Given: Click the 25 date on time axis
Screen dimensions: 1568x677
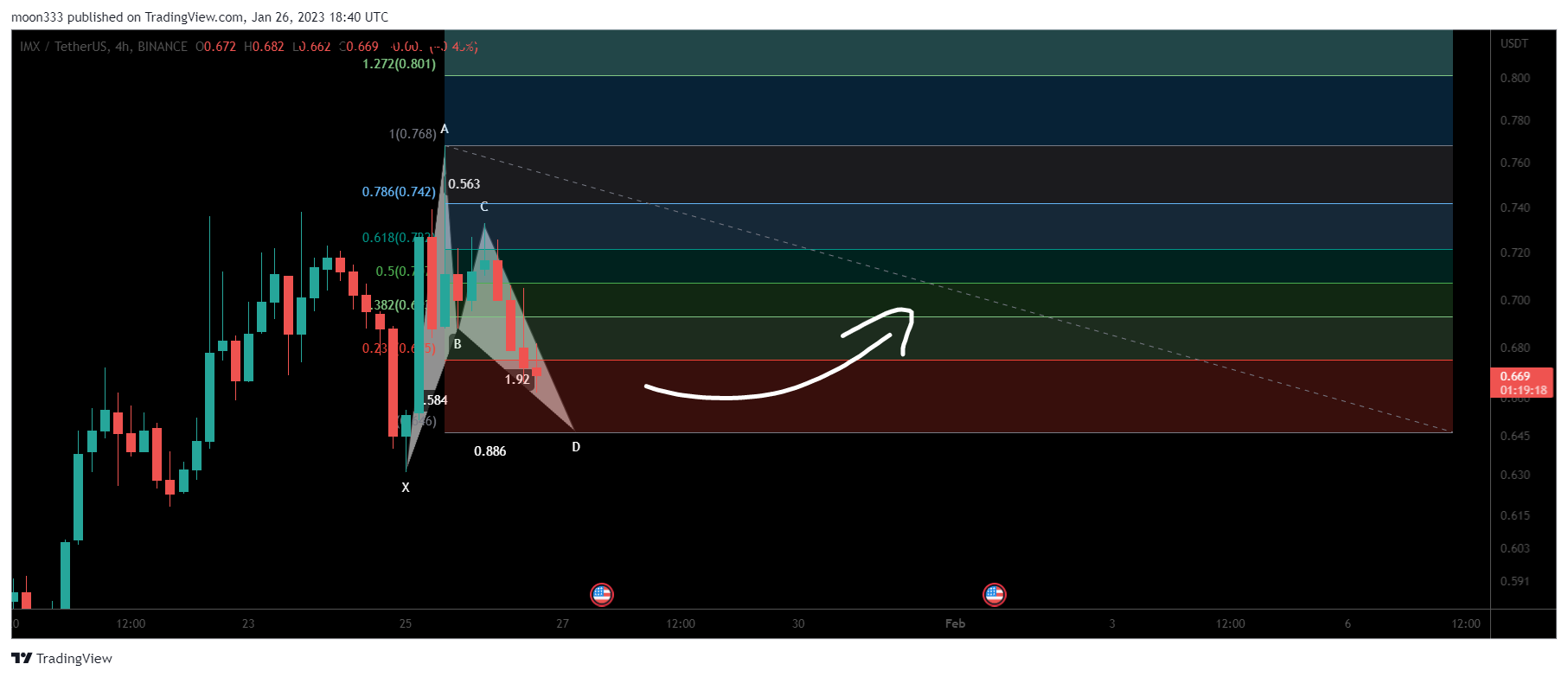Looking at the screenshot, I should pos(406,623).
